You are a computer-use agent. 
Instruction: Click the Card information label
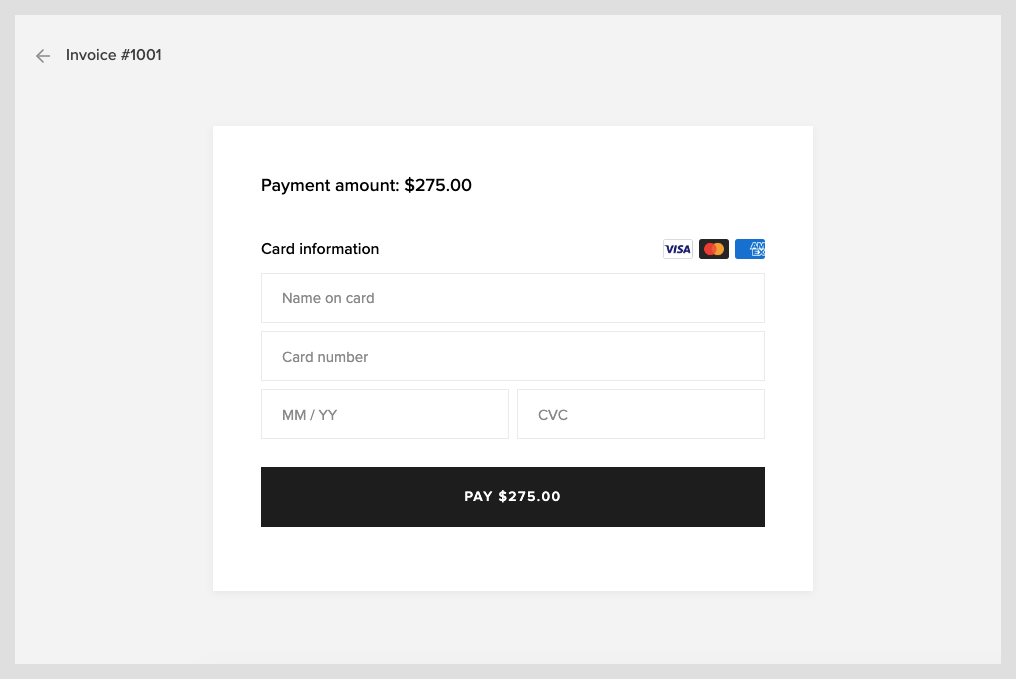pyautogui.click(x=320, y=249)
